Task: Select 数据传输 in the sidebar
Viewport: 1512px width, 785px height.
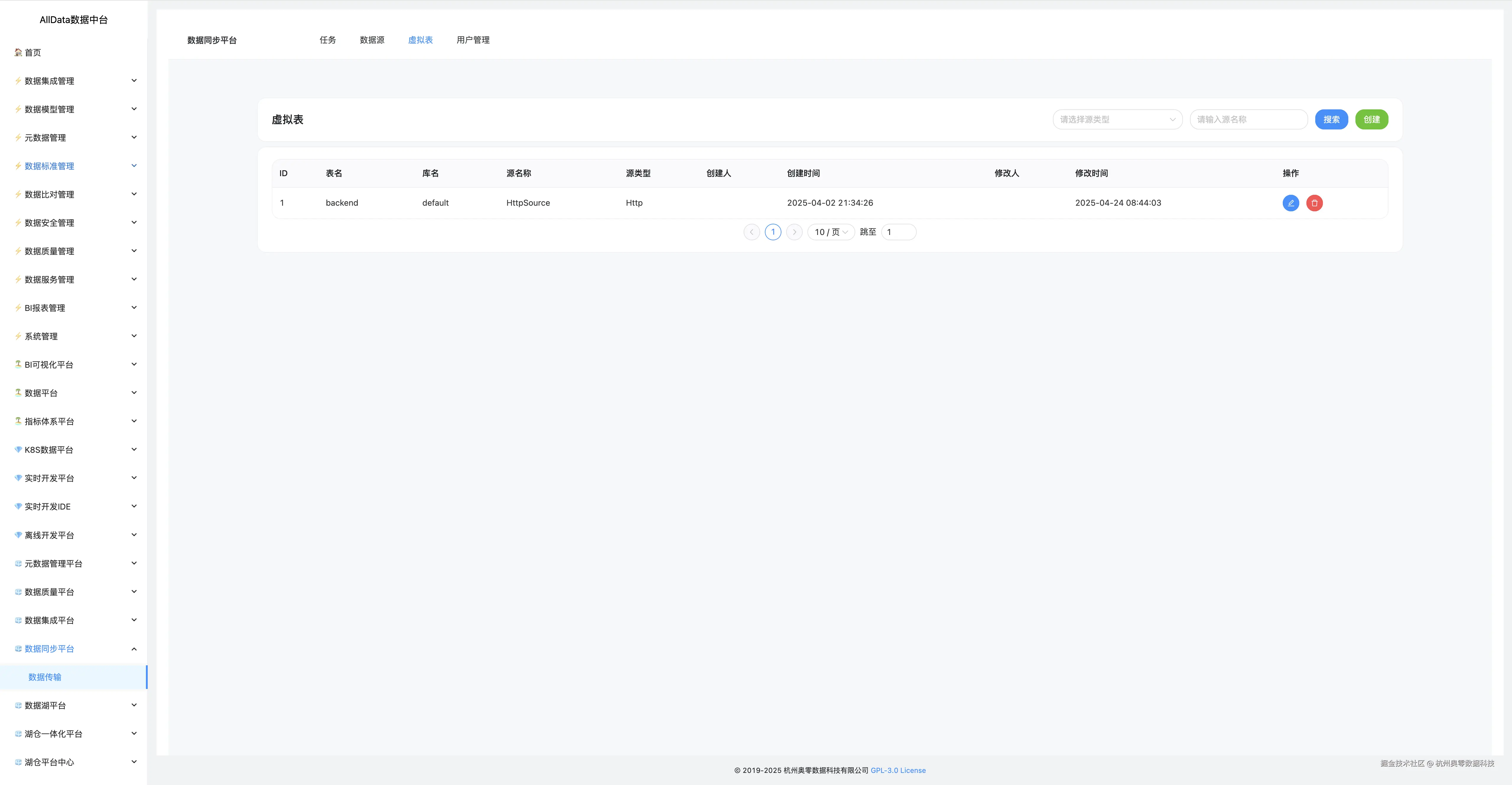Action: click(45, 677)
